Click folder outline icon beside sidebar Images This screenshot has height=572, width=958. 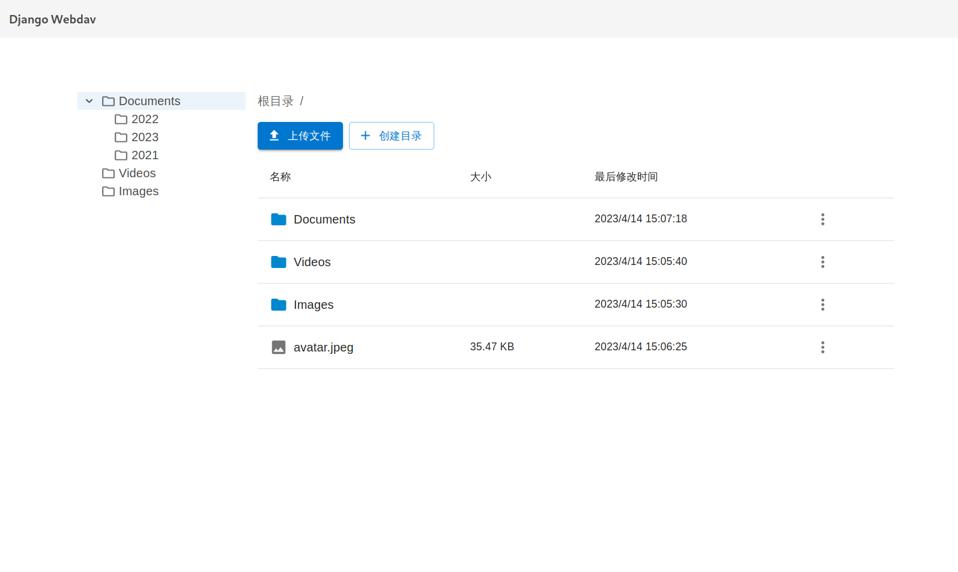click(x=108, y=191)
